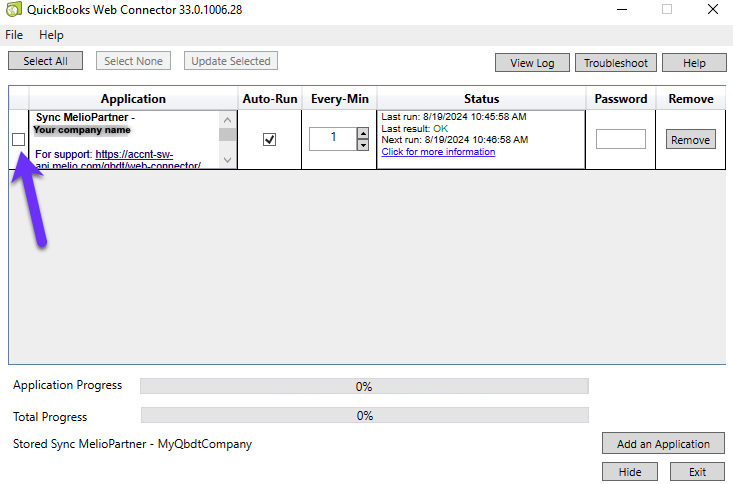Open the Click for more information link
The image size is (733, 484).
click(x=438, y=152)
